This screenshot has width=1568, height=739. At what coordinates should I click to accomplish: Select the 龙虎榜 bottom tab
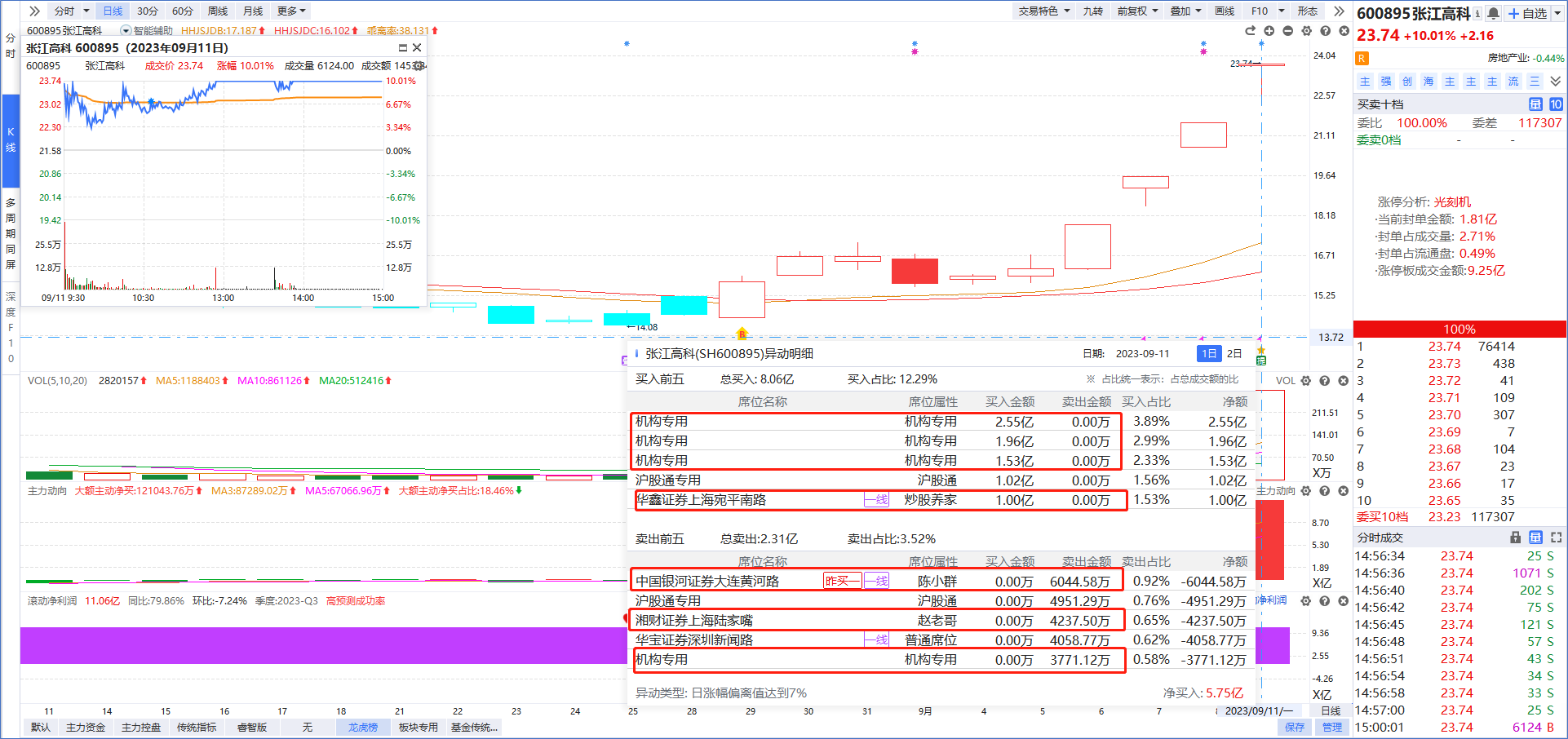(363, 727)
